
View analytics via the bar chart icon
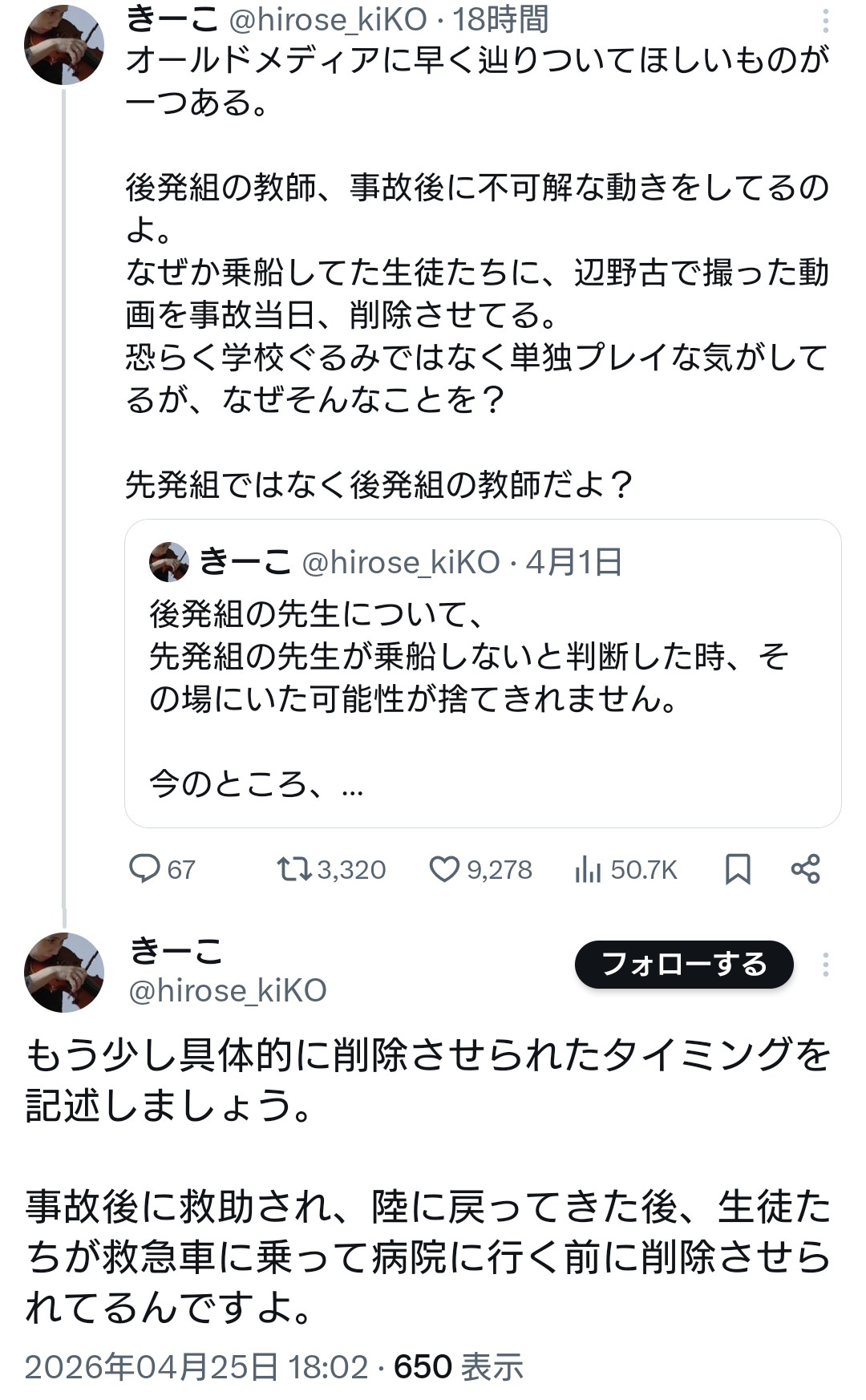(588, 869)
